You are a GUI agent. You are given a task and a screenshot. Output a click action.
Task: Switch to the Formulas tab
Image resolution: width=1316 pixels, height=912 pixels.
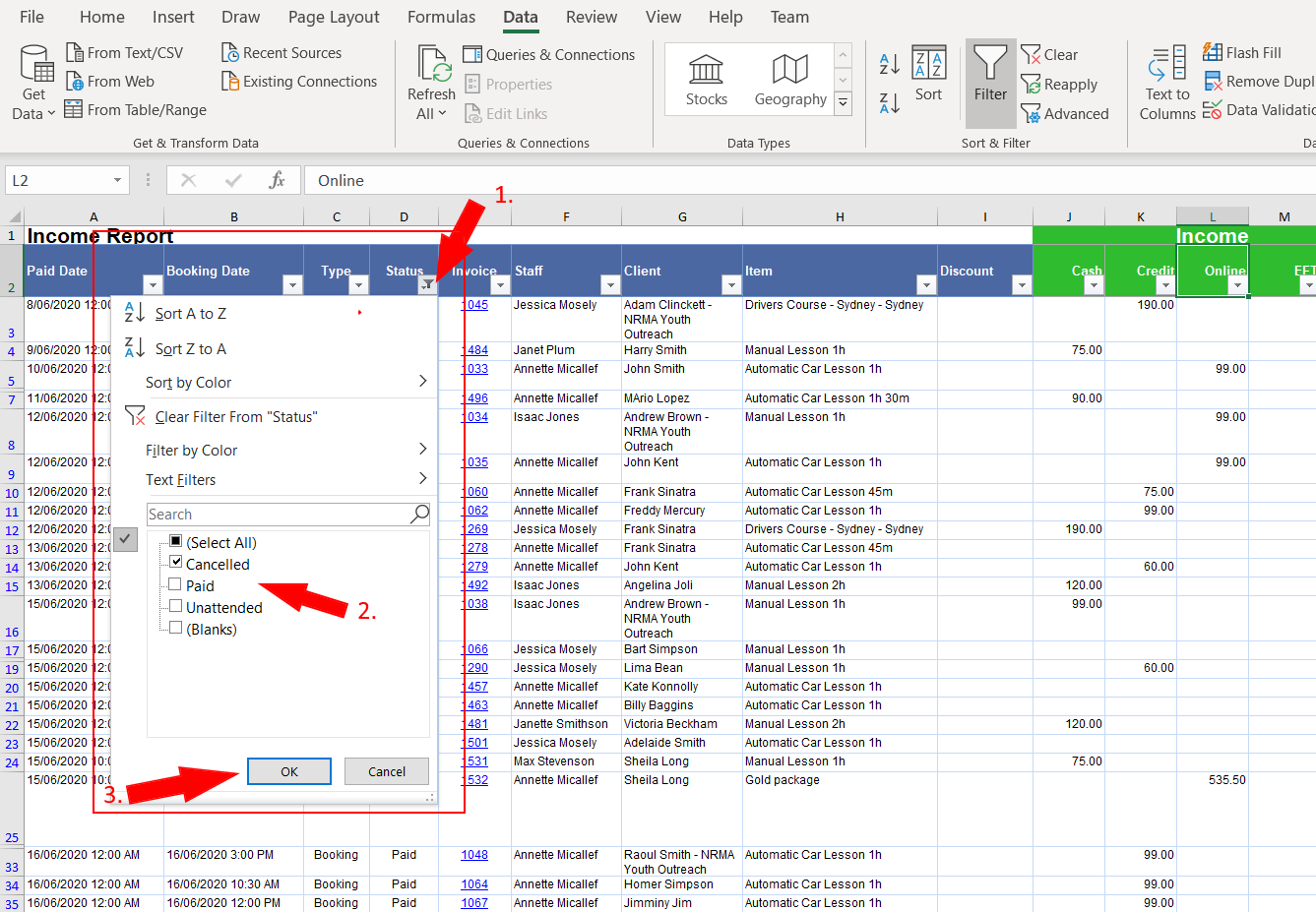[441, 17]
